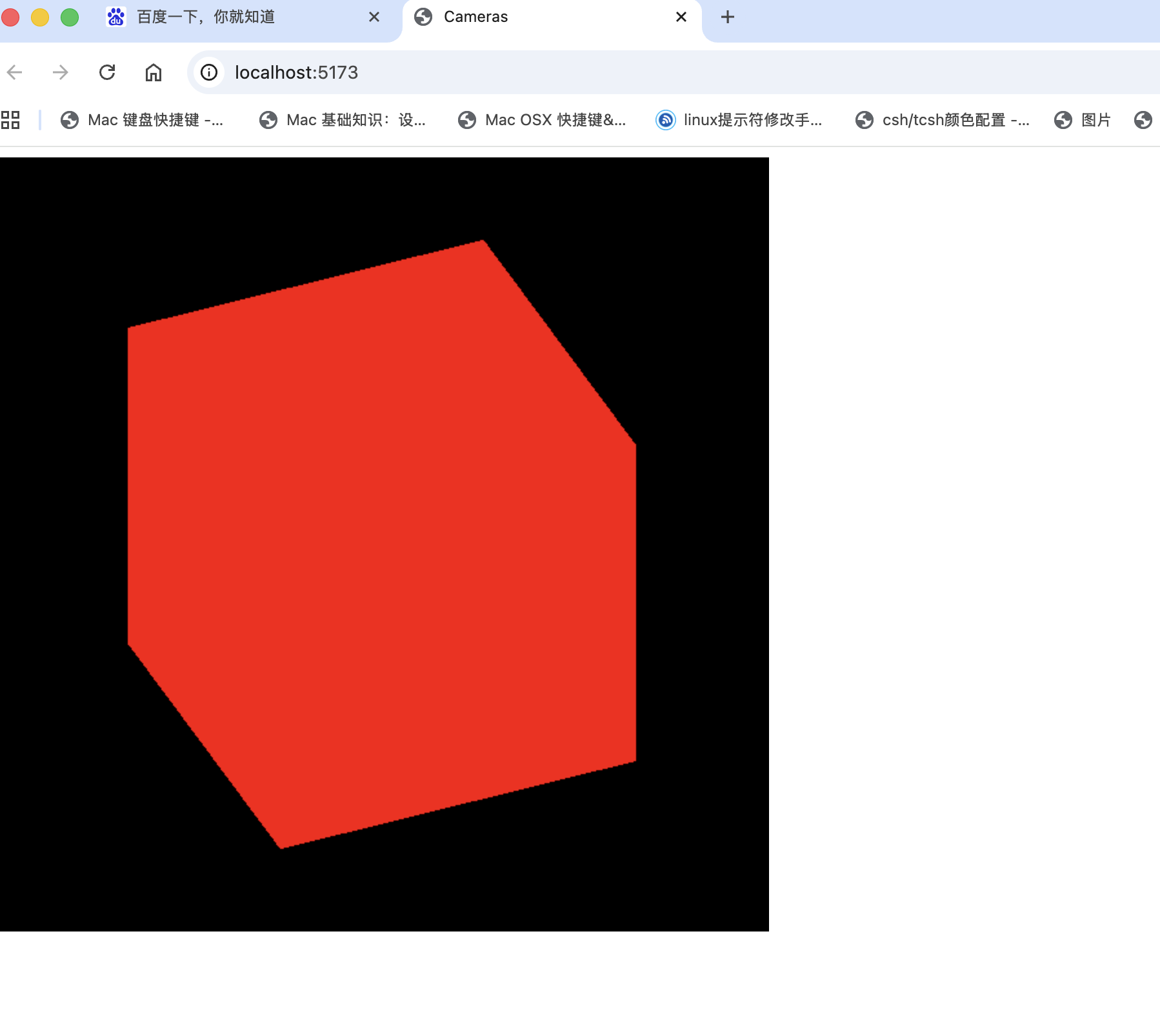Click the last globe bookmark icon
The height and width of the screenshot is (1036, 1160).
click(1143, 120)
